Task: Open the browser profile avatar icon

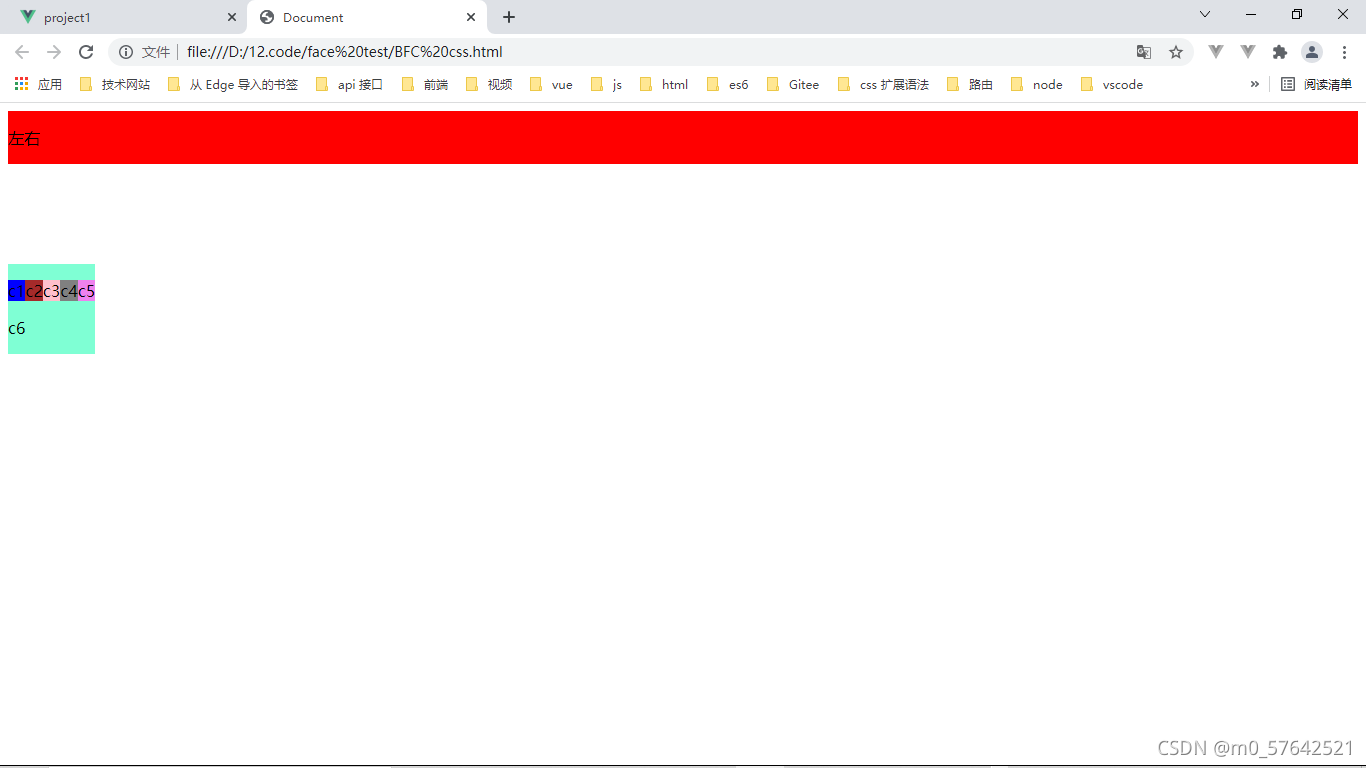Action: point(1312,51)
